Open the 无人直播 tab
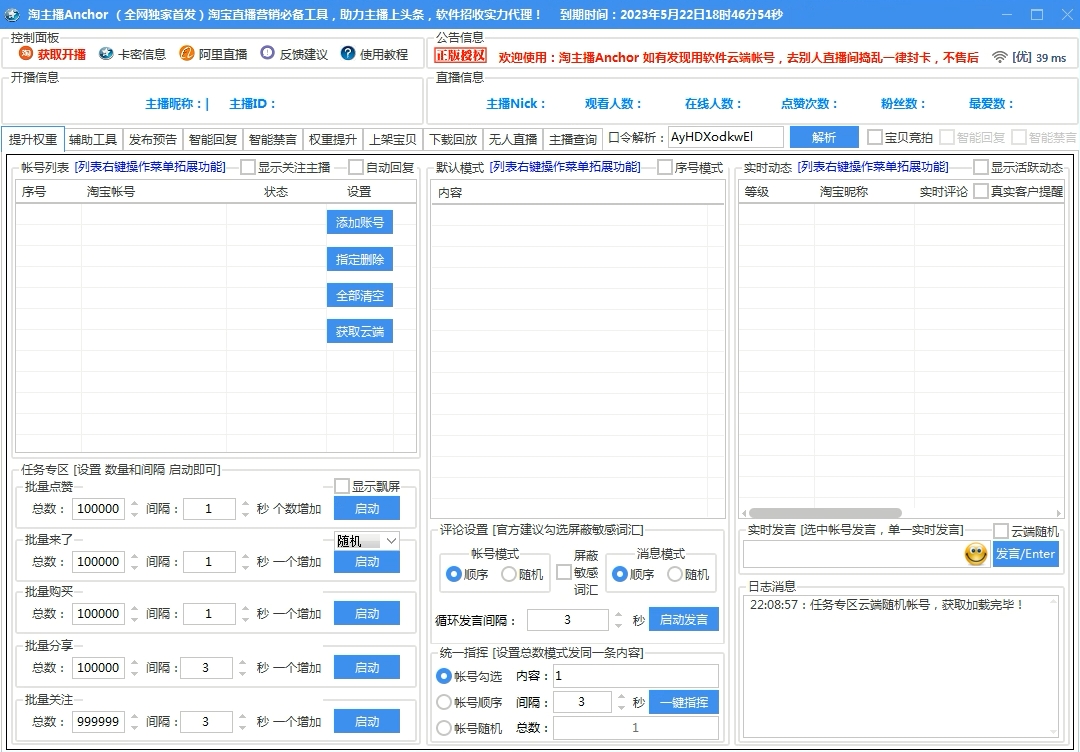Screen dimensions: 1080x752 (x=513, y=139)
